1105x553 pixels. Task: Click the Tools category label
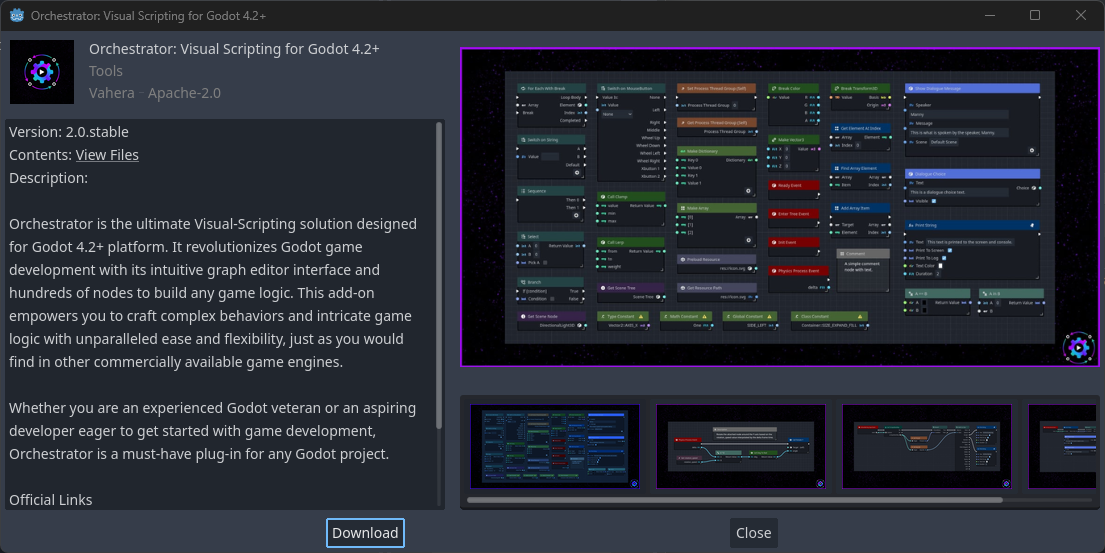point(106,71)
